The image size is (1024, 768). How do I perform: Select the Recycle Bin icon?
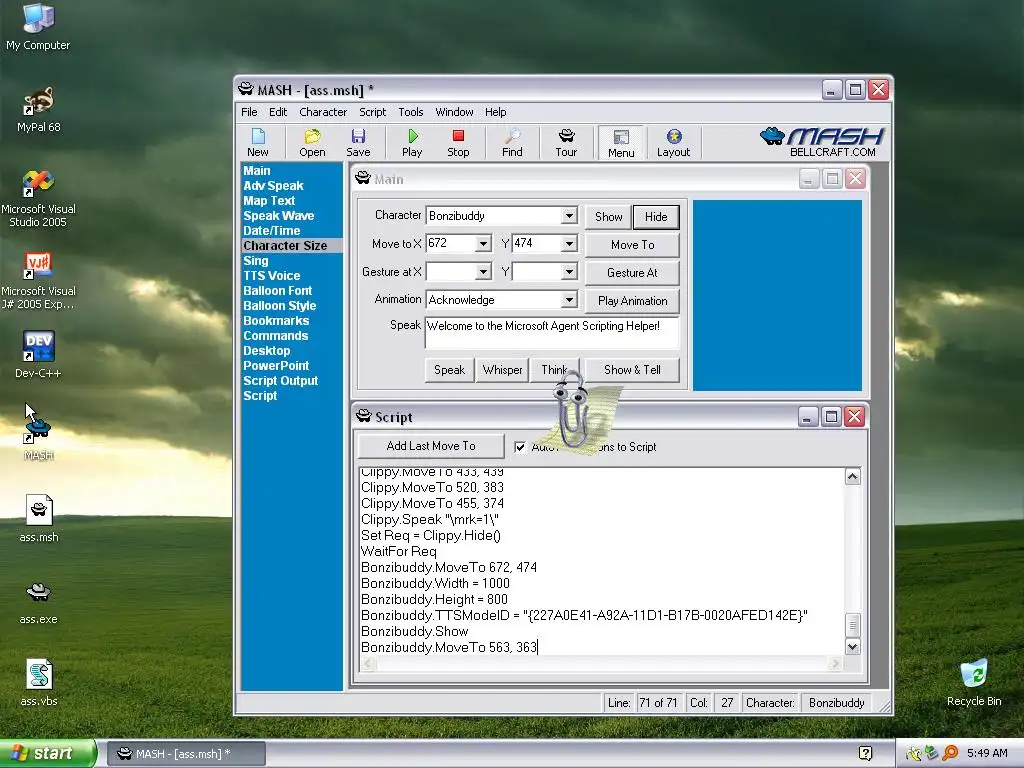click(974, 682)
